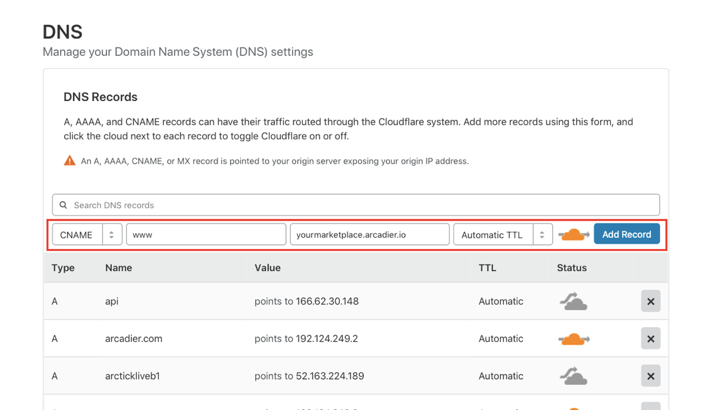Toggle Cloudflare cloud for api record
Screen dimensions: 706x410
[573, 301]
